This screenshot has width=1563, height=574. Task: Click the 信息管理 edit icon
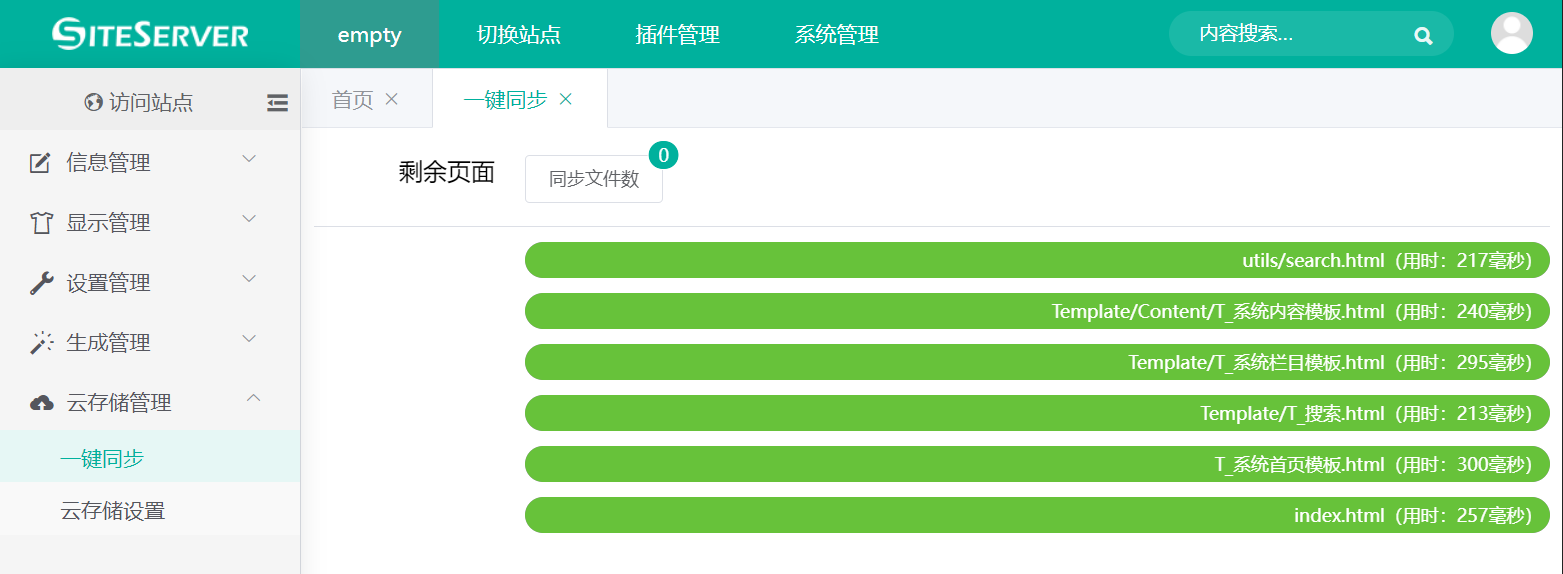40,163
